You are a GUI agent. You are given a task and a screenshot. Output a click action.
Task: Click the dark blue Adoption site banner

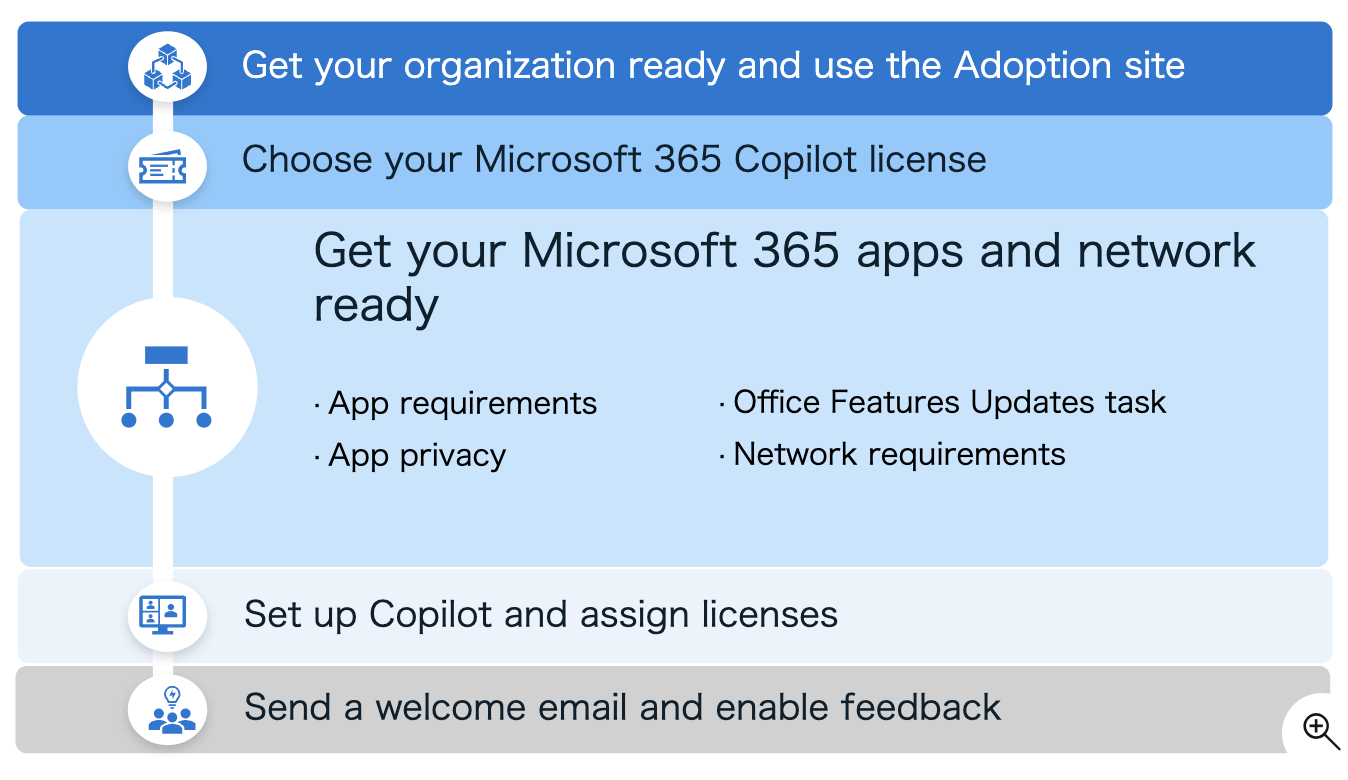tap(675, 68)
